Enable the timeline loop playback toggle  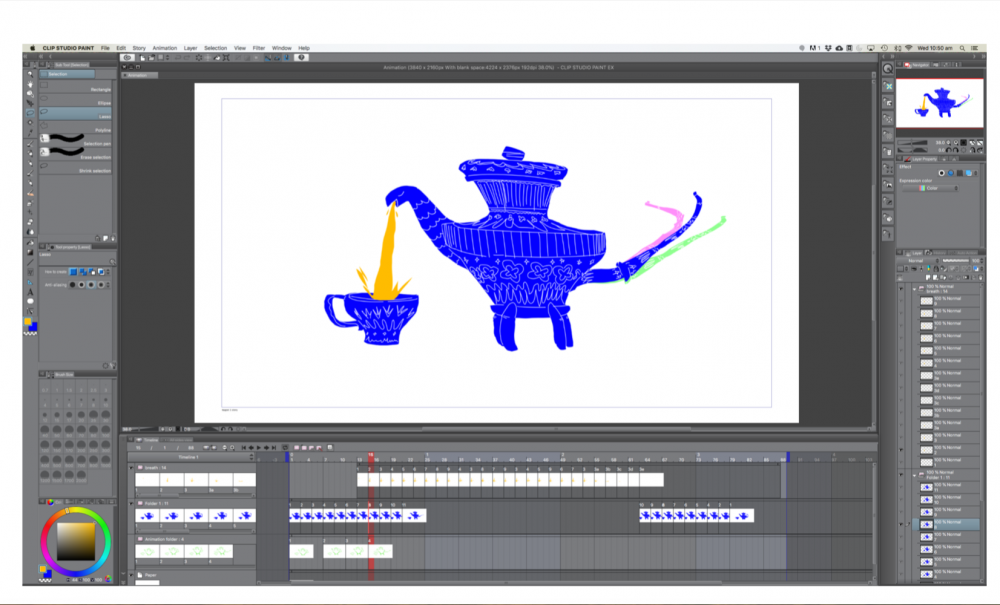click(285, 447)
